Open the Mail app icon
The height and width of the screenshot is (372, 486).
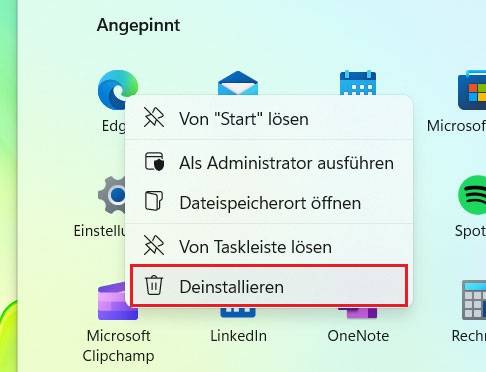(x=238, y=83)
